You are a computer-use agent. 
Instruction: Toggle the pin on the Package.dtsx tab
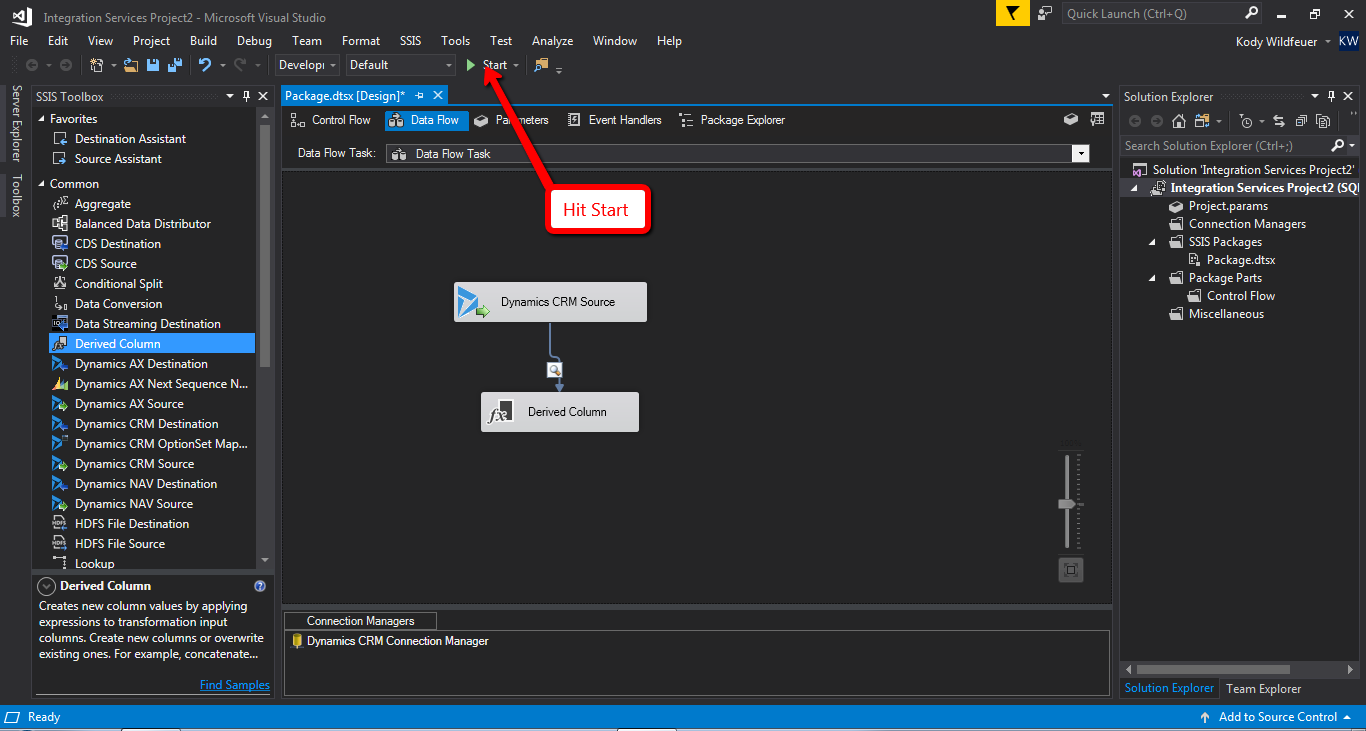click(x=419, y=95)
